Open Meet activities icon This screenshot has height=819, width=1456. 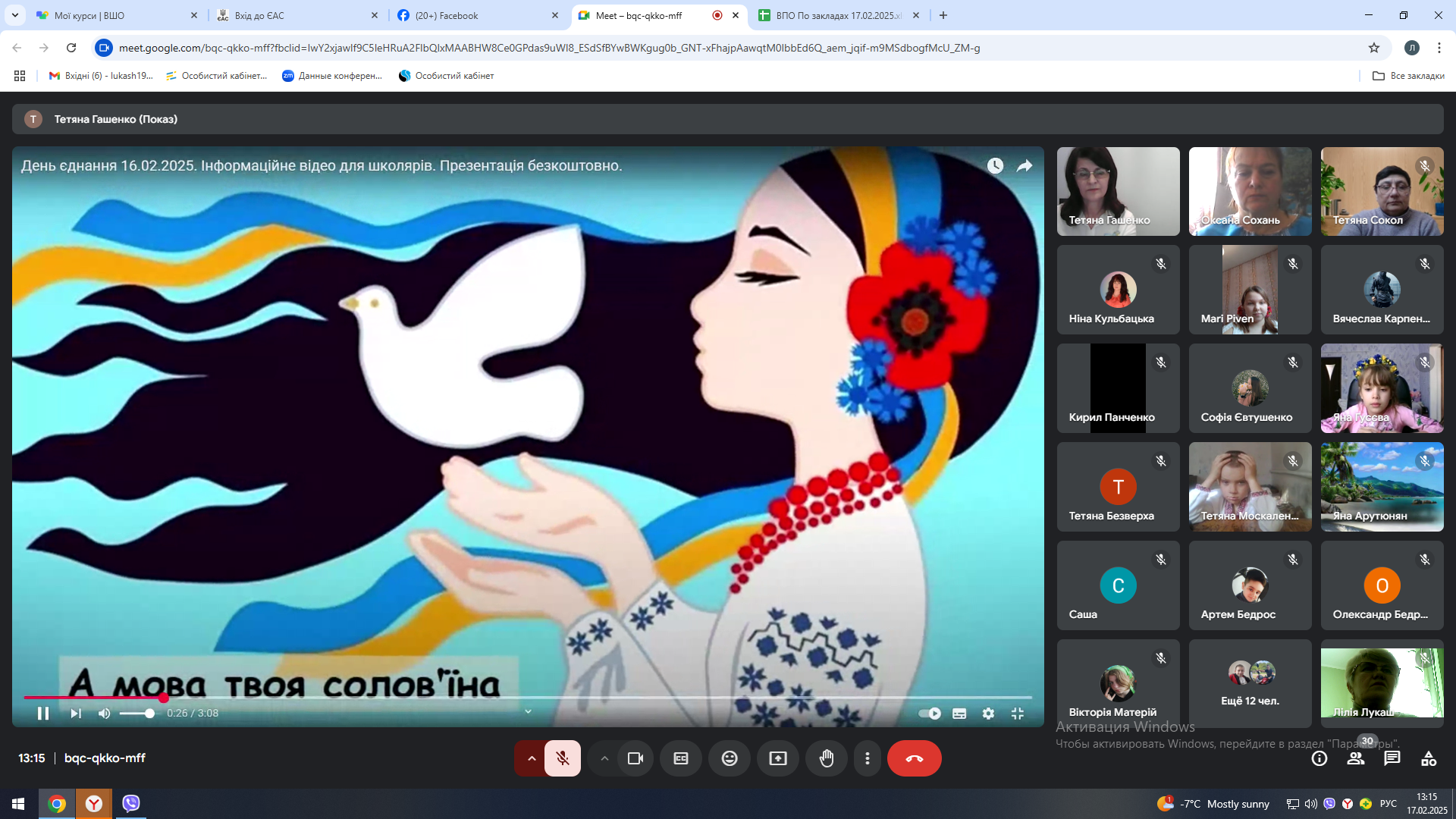click(x=1429, y=758)
